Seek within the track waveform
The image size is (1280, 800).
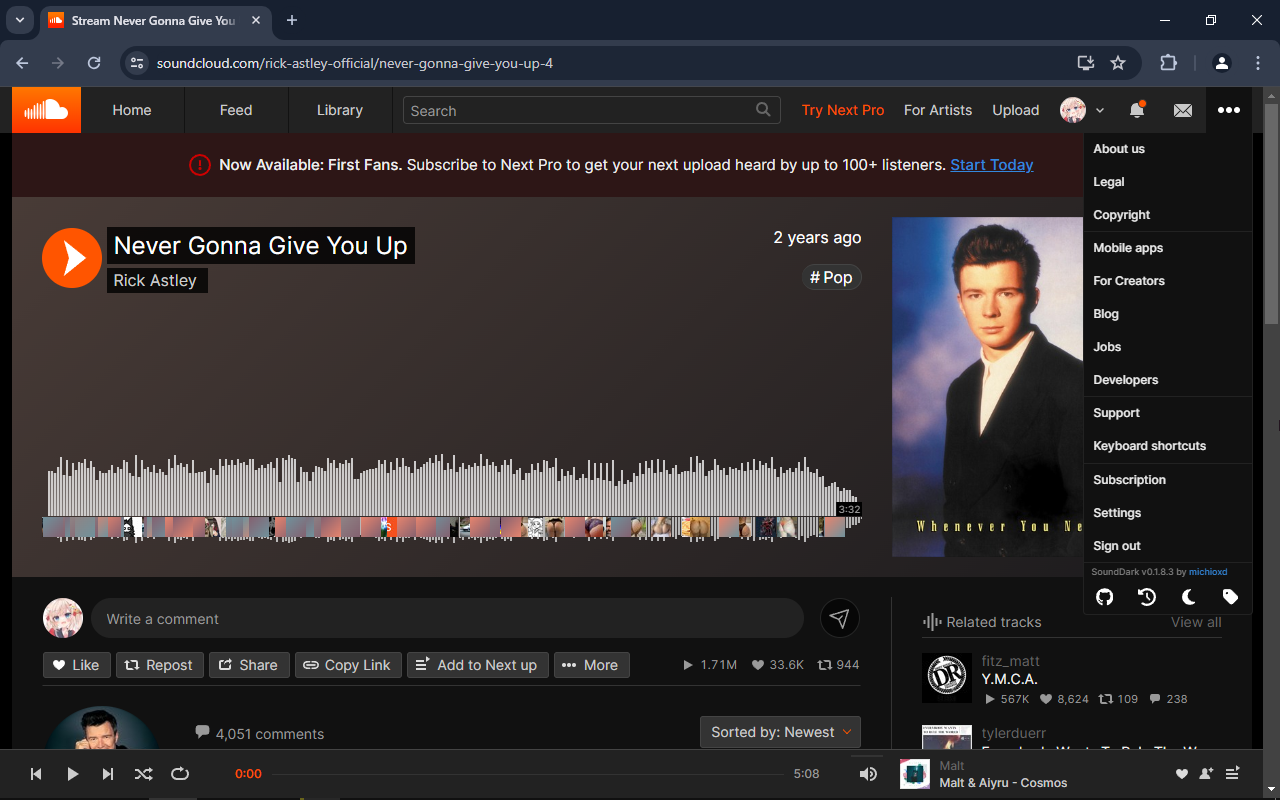452,498
